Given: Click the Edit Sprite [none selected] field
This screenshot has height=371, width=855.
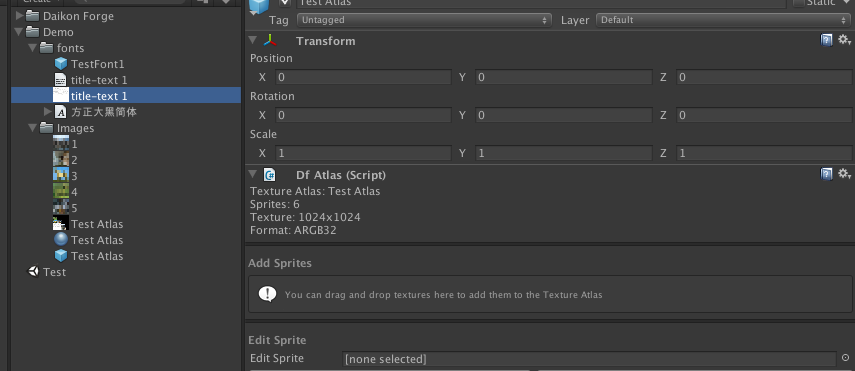Looking at the screenshot, I should click(589, 358).
